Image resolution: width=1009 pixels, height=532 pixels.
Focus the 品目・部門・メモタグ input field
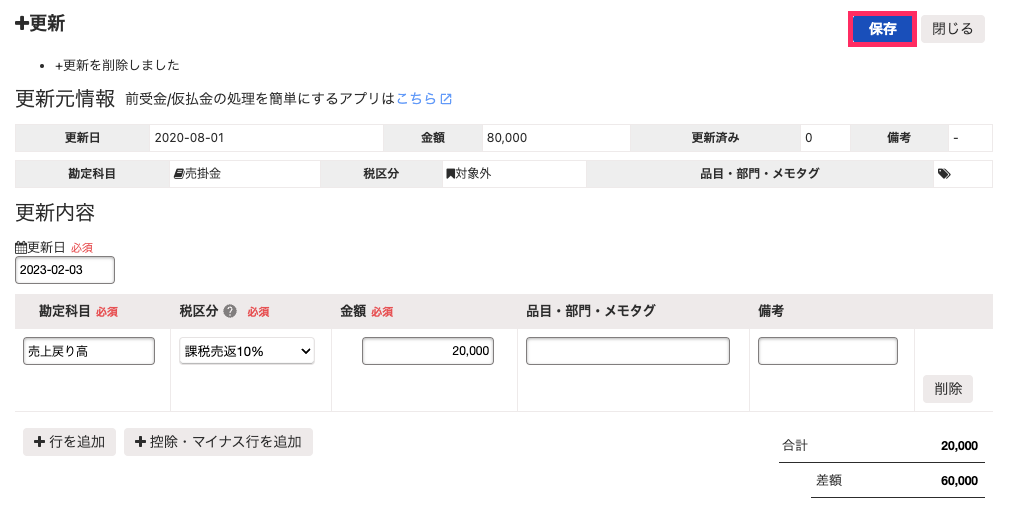tap(628, 351)
